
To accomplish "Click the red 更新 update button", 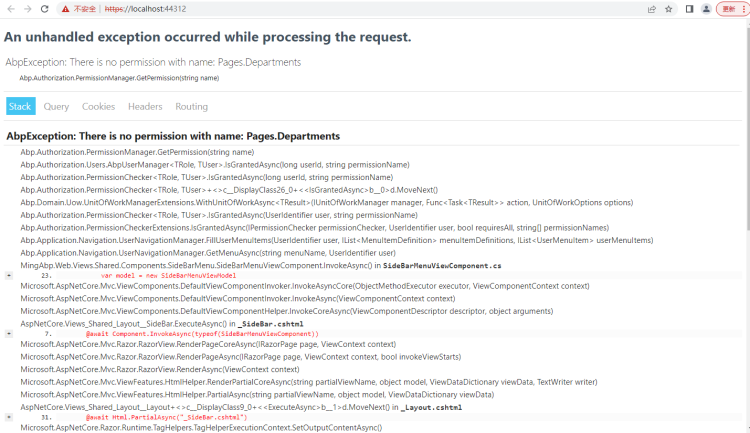I will (x=729, y=8).
